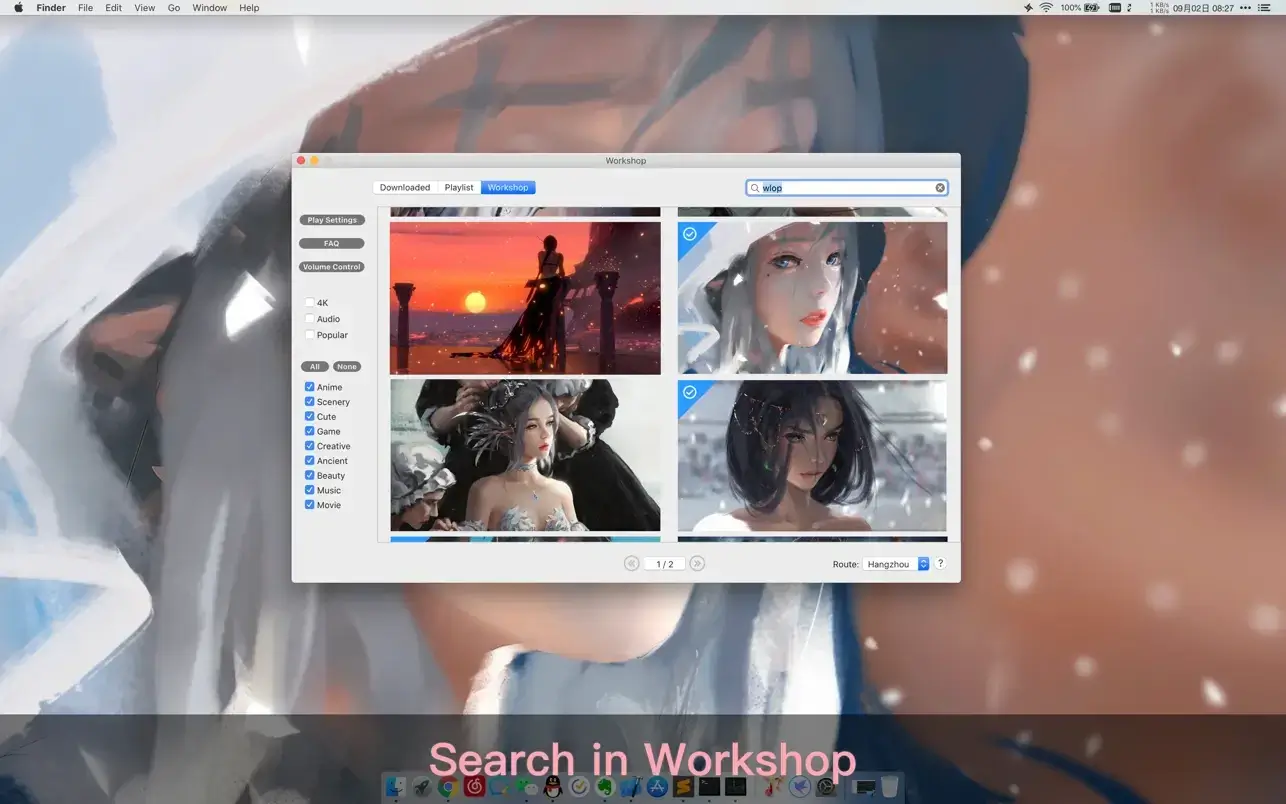Clear the wlop search field text
Viewport: 1286px width, 804px height.
pyautogui.click(x=940, y=188)
